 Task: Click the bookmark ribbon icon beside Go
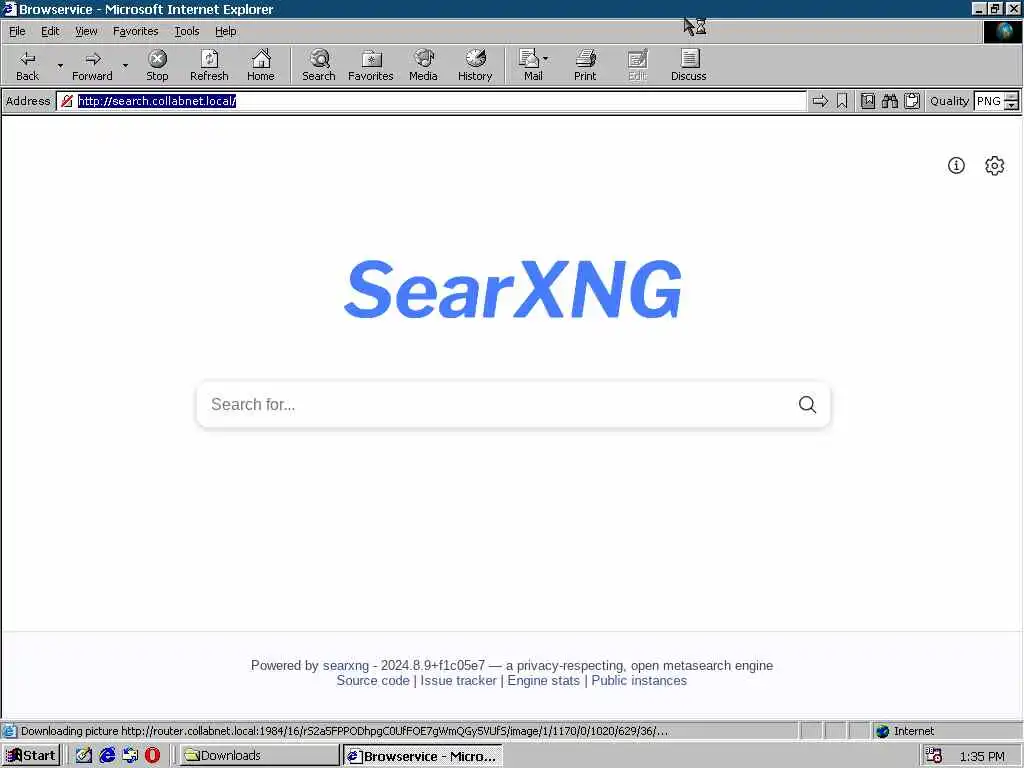[842, 101]
